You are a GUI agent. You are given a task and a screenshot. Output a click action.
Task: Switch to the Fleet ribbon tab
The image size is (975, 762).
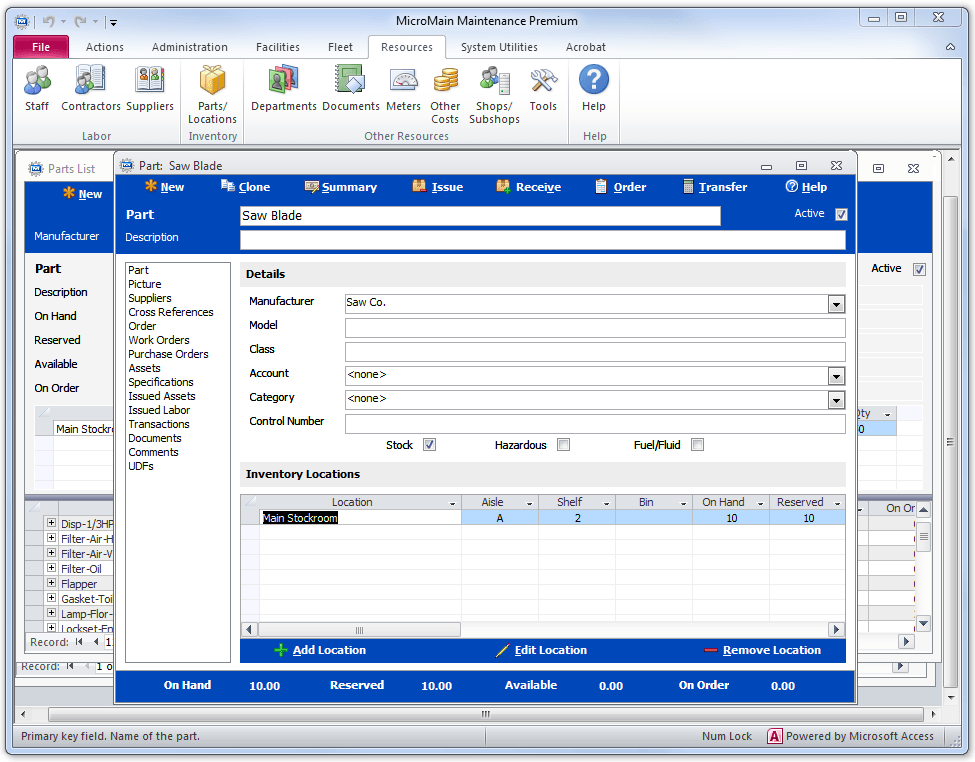pos(340,47)
